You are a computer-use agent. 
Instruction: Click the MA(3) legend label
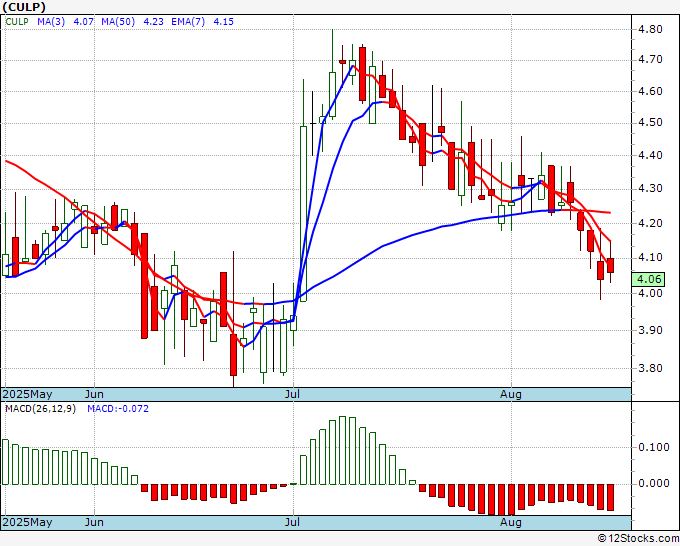pyautogui.click(x=51, y=21)
